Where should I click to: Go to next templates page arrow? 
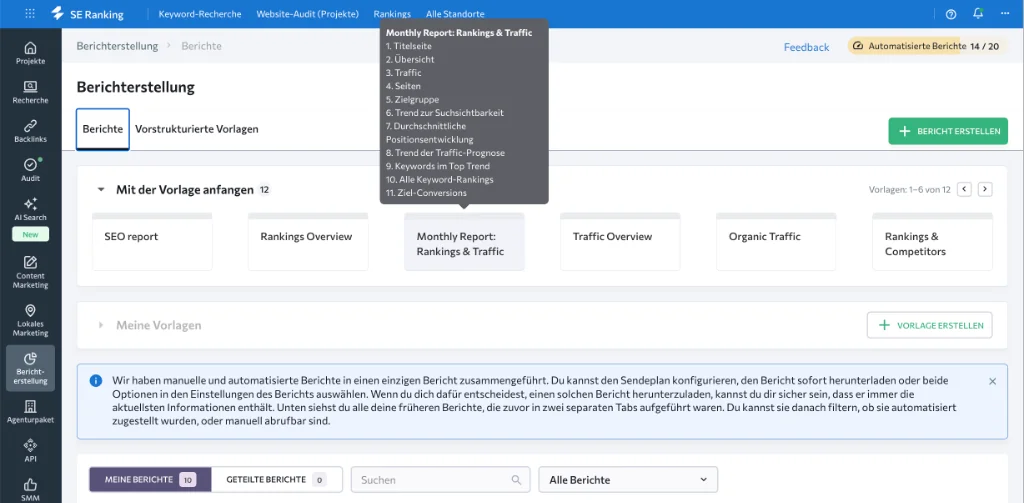pos(985,189)
